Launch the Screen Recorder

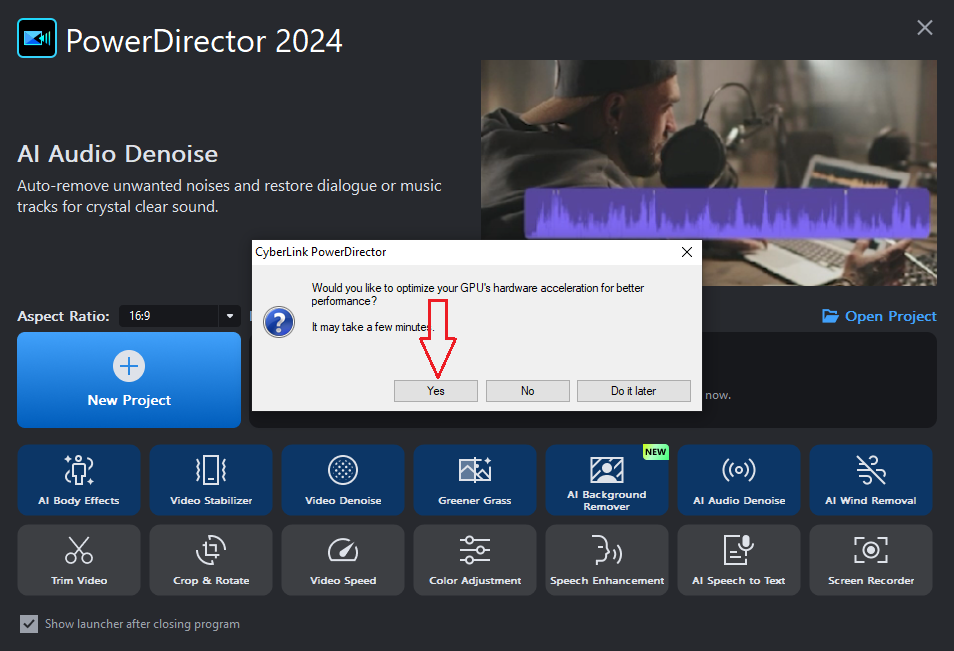pyautogui.click(x=871, y=560)
